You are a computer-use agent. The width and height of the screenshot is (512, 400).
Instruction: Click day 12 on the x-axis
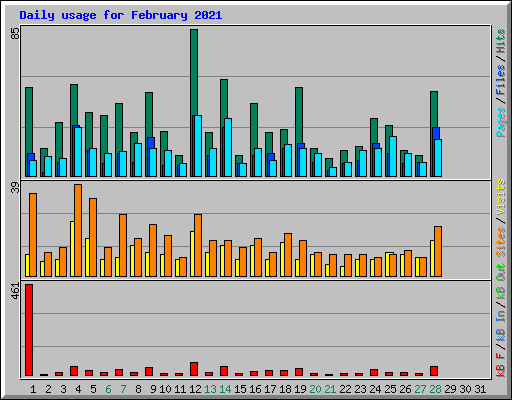pyautogui.click(x=195, y=389)
